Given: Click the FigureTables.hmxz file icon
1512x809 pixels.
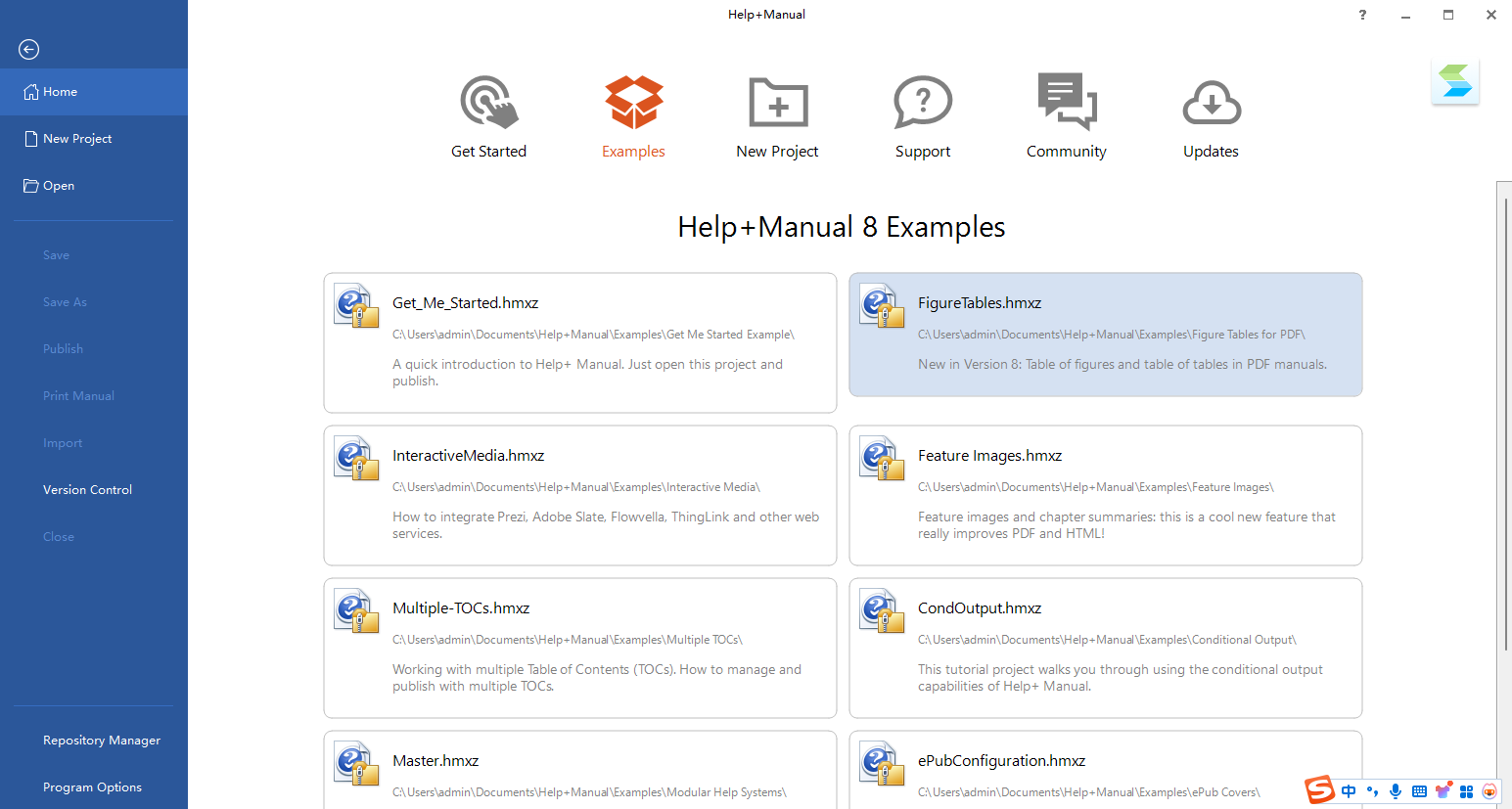Looking at the screenshot, I should 882,305.
